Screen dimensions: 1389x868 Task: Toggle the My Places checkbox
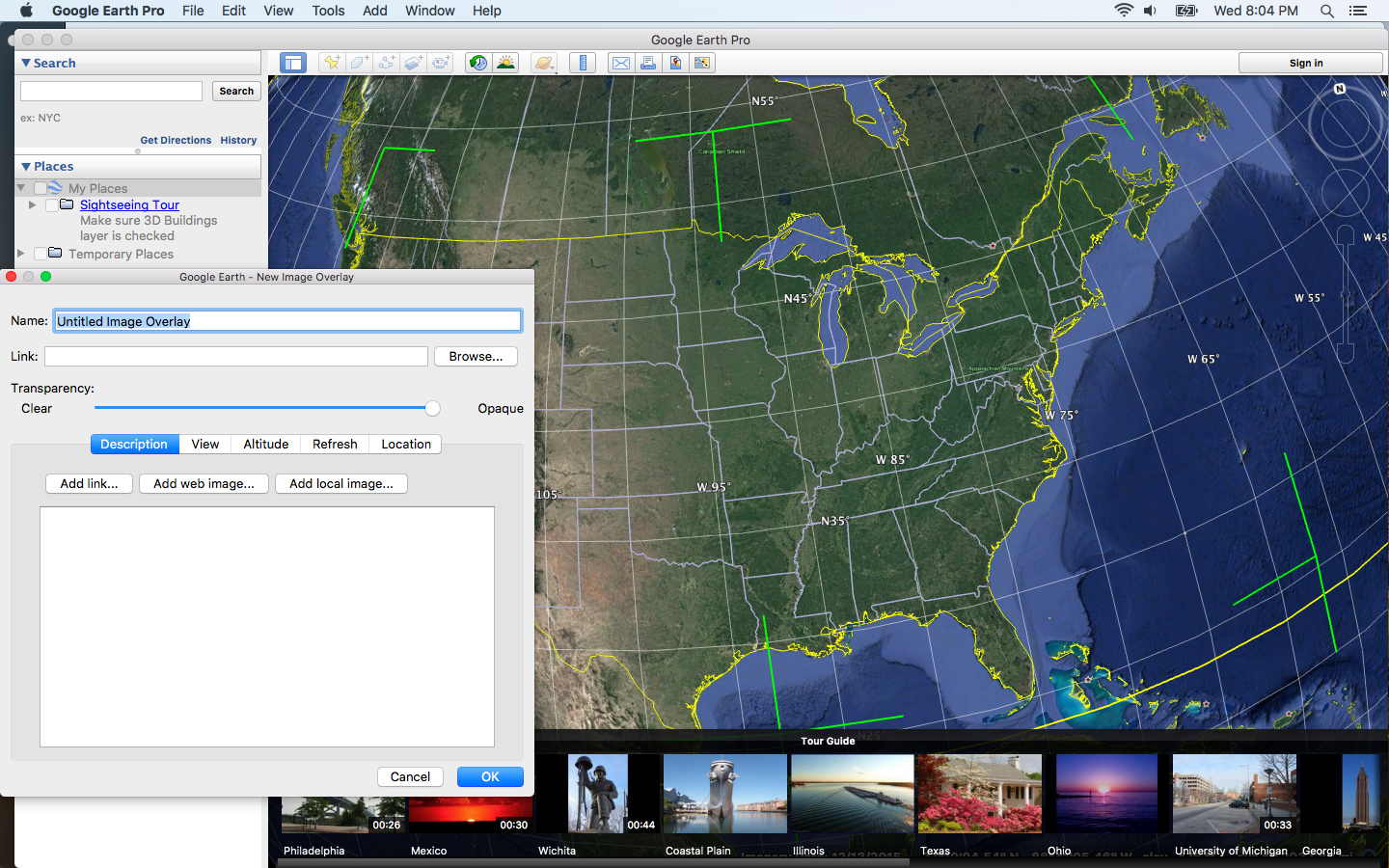pyautogui.click(x=40, y=188)
